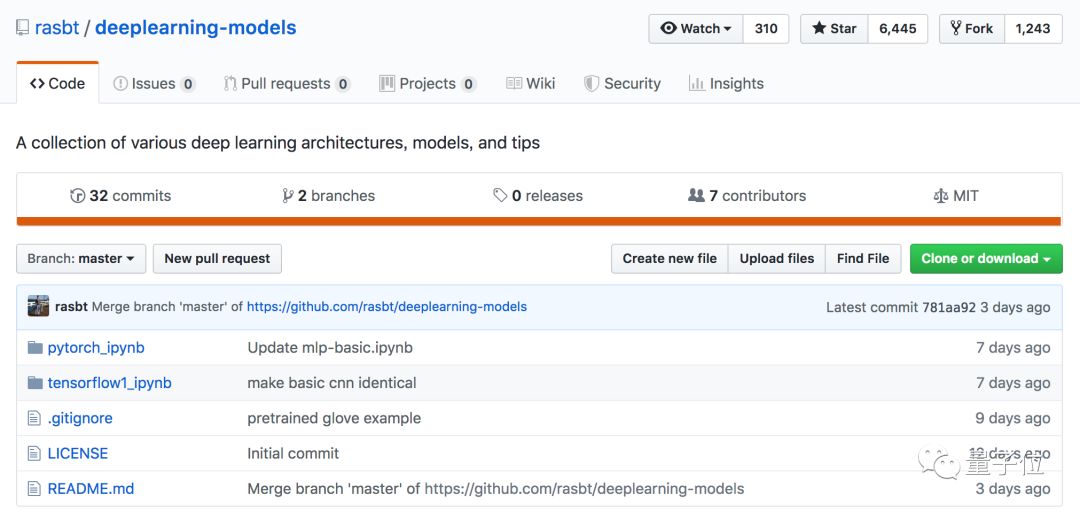Click the README.md file icon
Screen dimensions: 1080x511
(x=35, y=489)
